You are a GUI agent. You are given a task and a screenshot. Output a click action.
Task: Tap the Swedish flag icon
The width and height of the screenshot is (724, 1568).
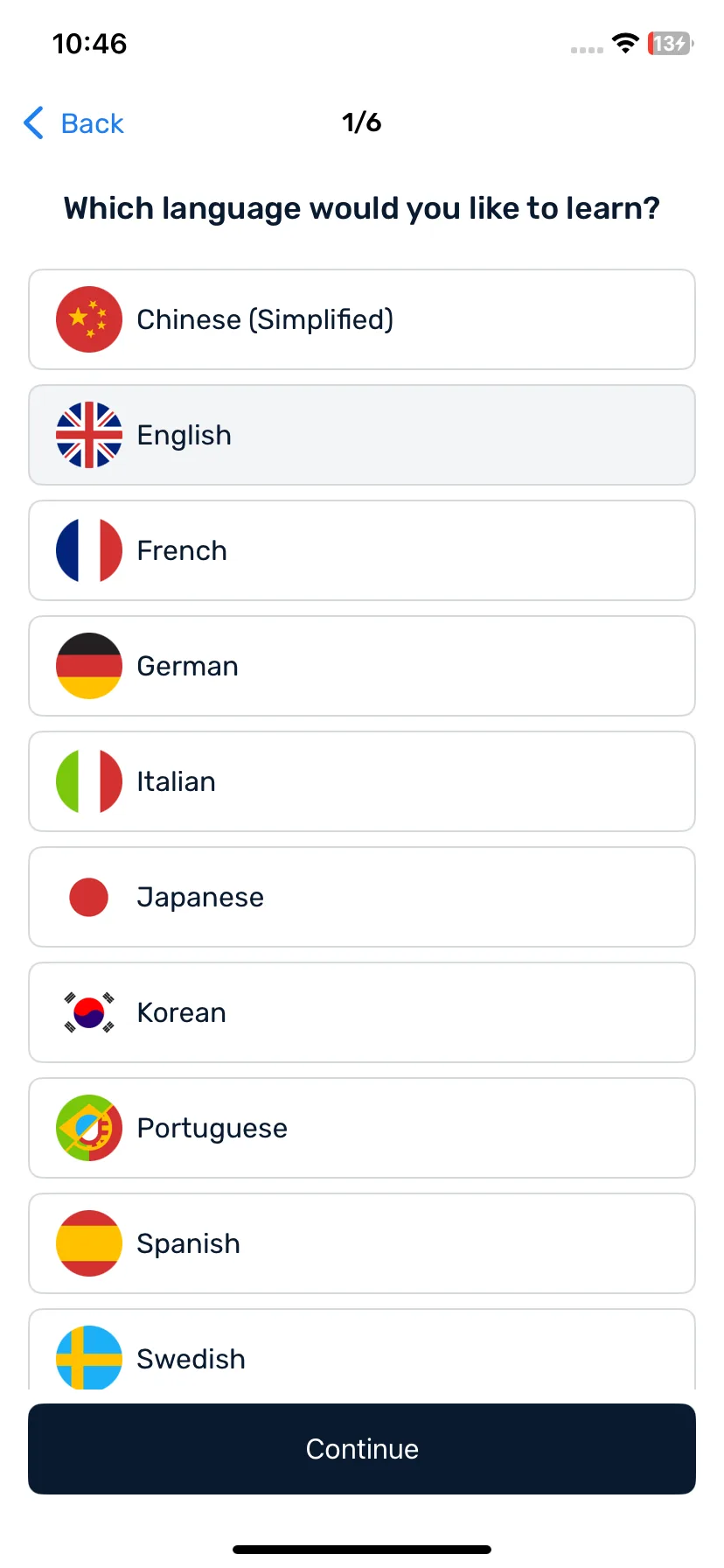(x=89, y=1357)
